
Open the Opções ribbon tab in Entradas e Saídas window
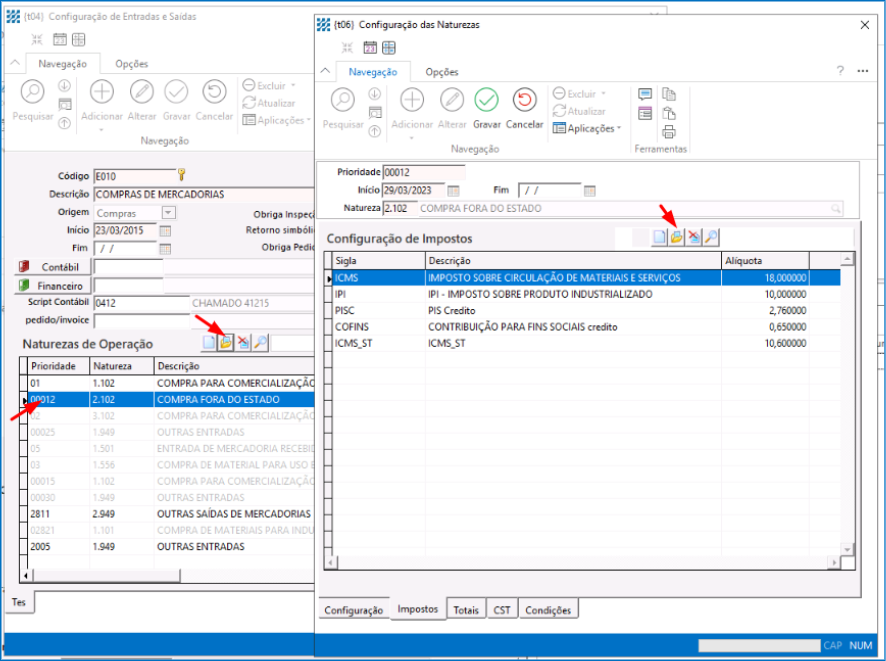tap(132, 64)
